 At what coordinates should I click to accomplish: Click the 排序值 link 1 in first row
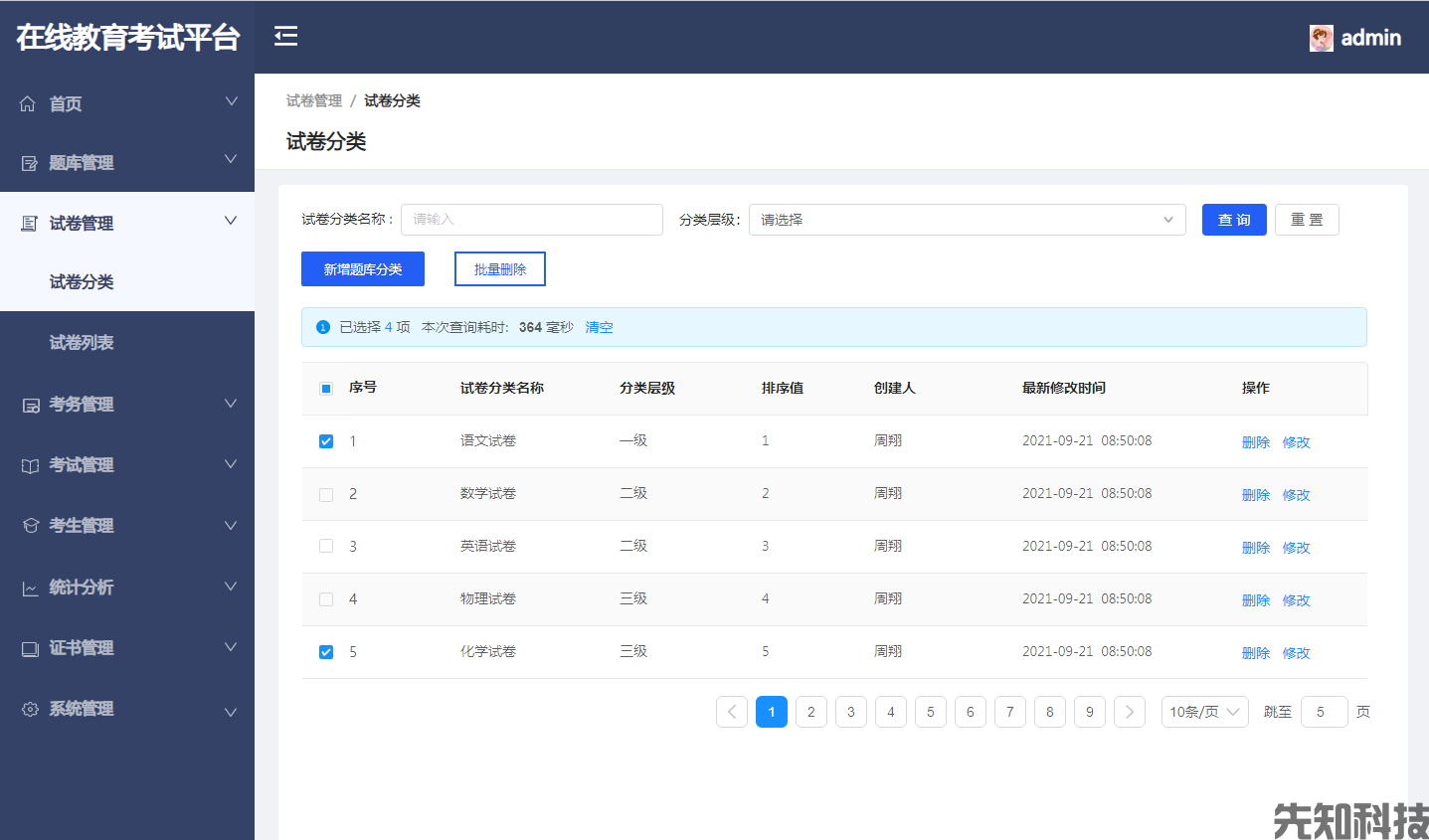[x=766, y=440]
